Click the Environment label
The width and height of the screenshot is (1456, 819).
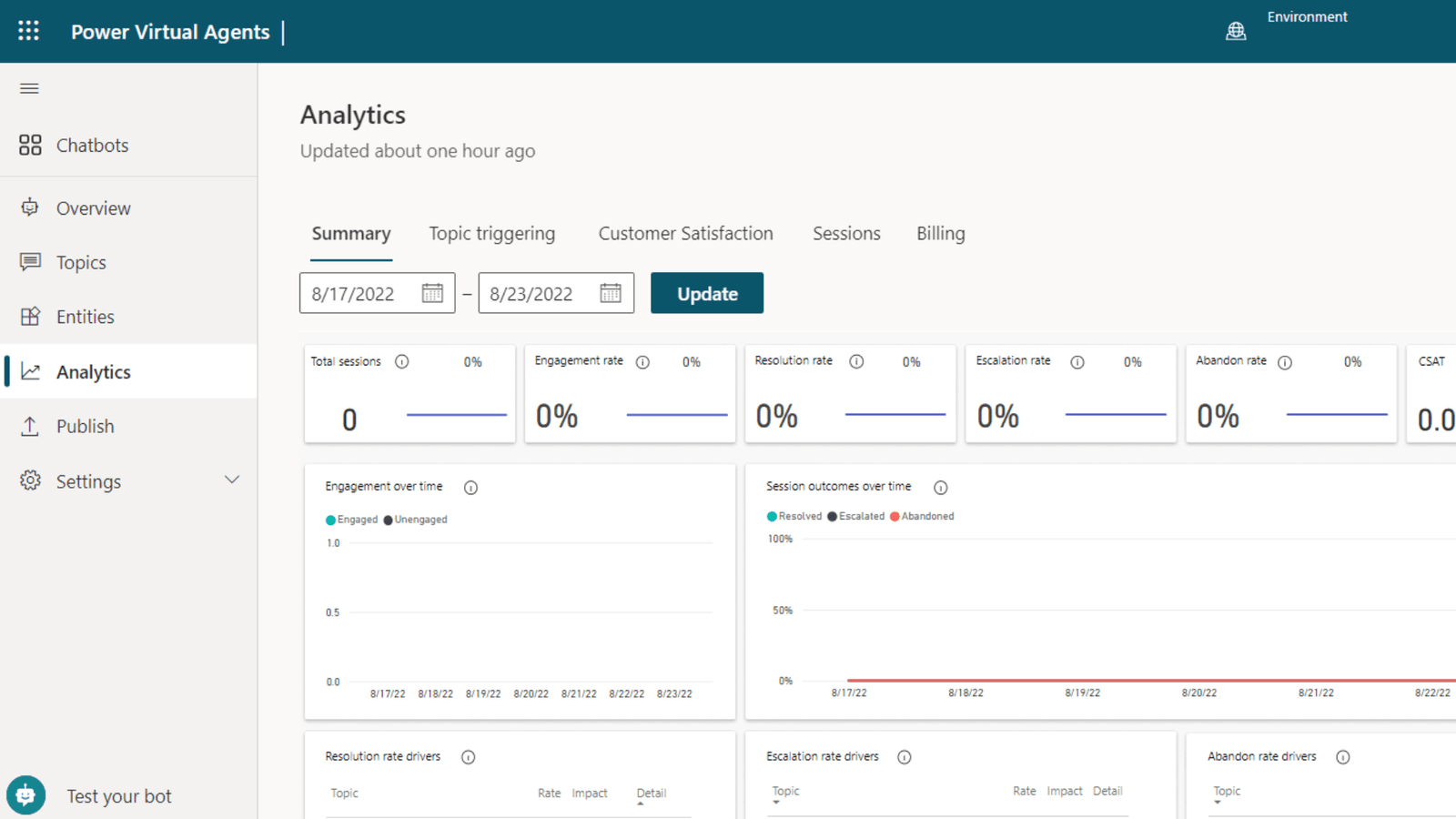tap(1307, 17)
